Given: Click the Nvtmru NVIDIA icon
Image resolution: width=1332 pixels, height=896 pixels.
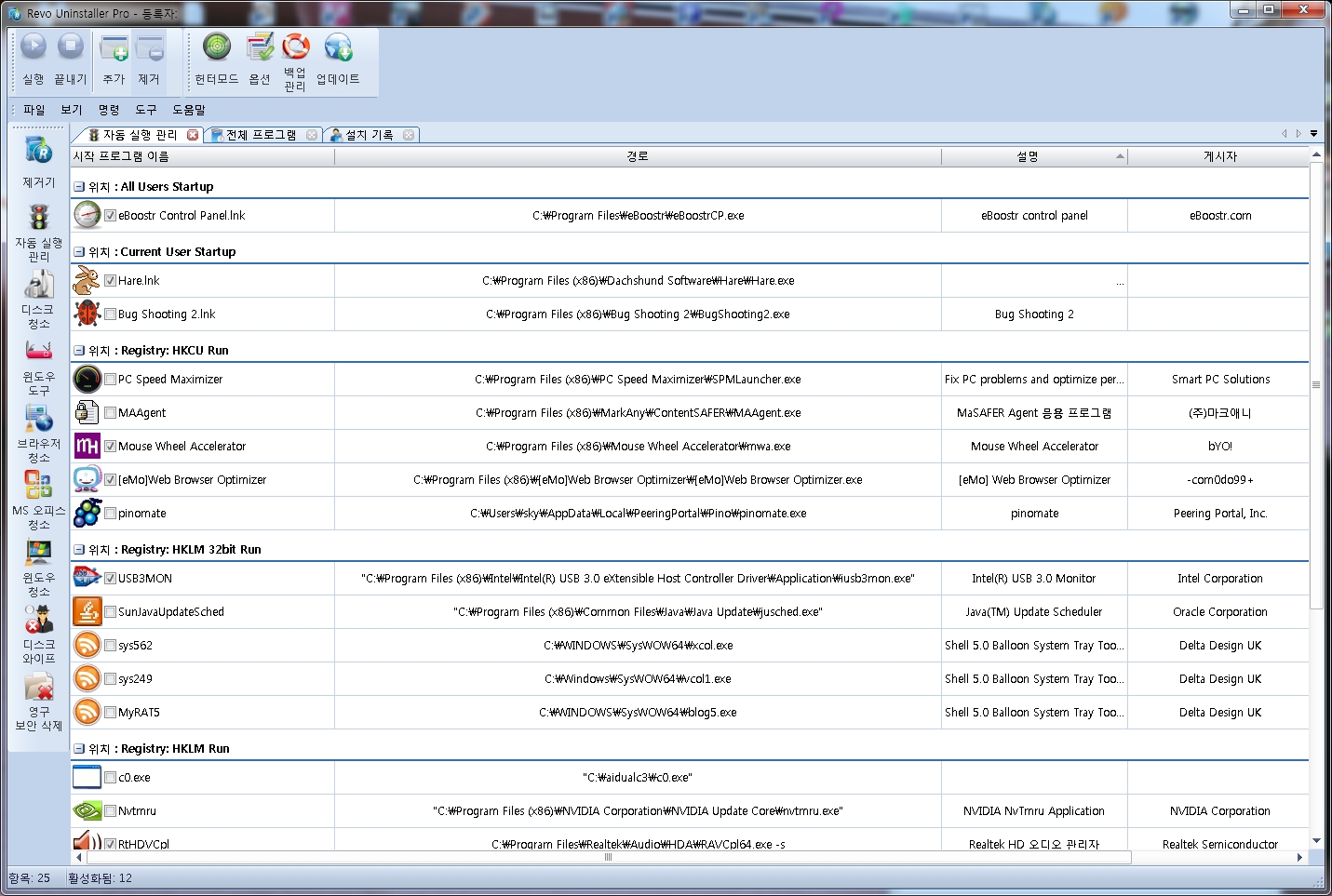Looking at the screenshot, I should [x=87, y=810].
